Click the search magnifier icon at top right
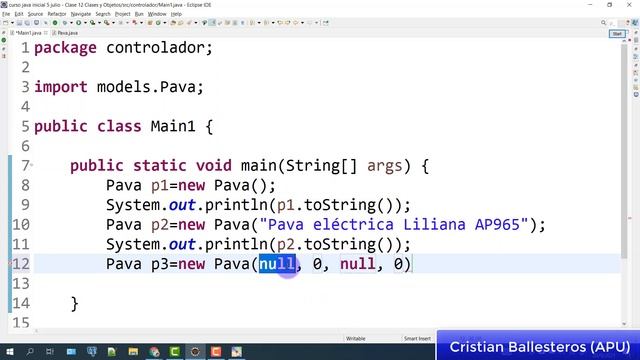Viewport: 640px width, 360px height. tap(604, 23)
